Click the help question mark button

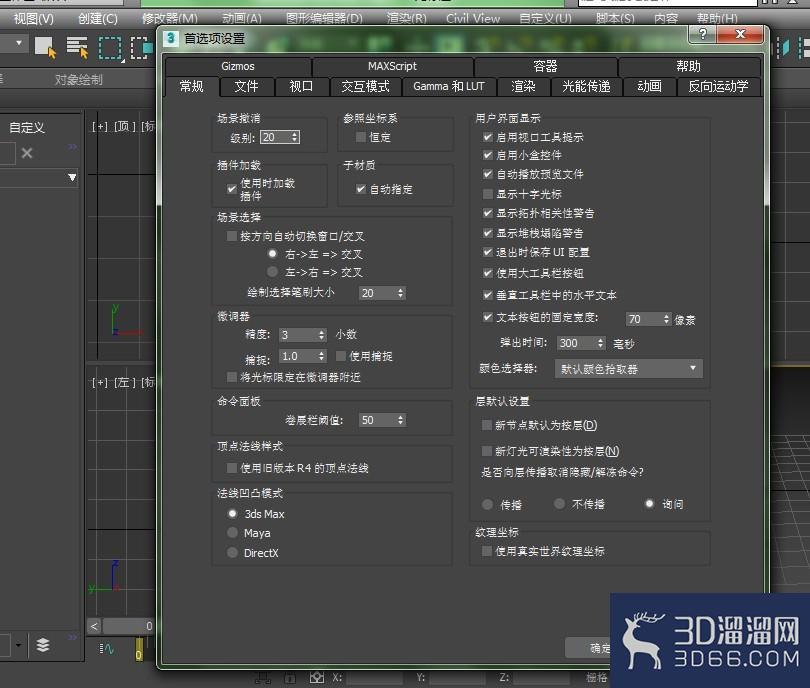[x=703, y=34]
